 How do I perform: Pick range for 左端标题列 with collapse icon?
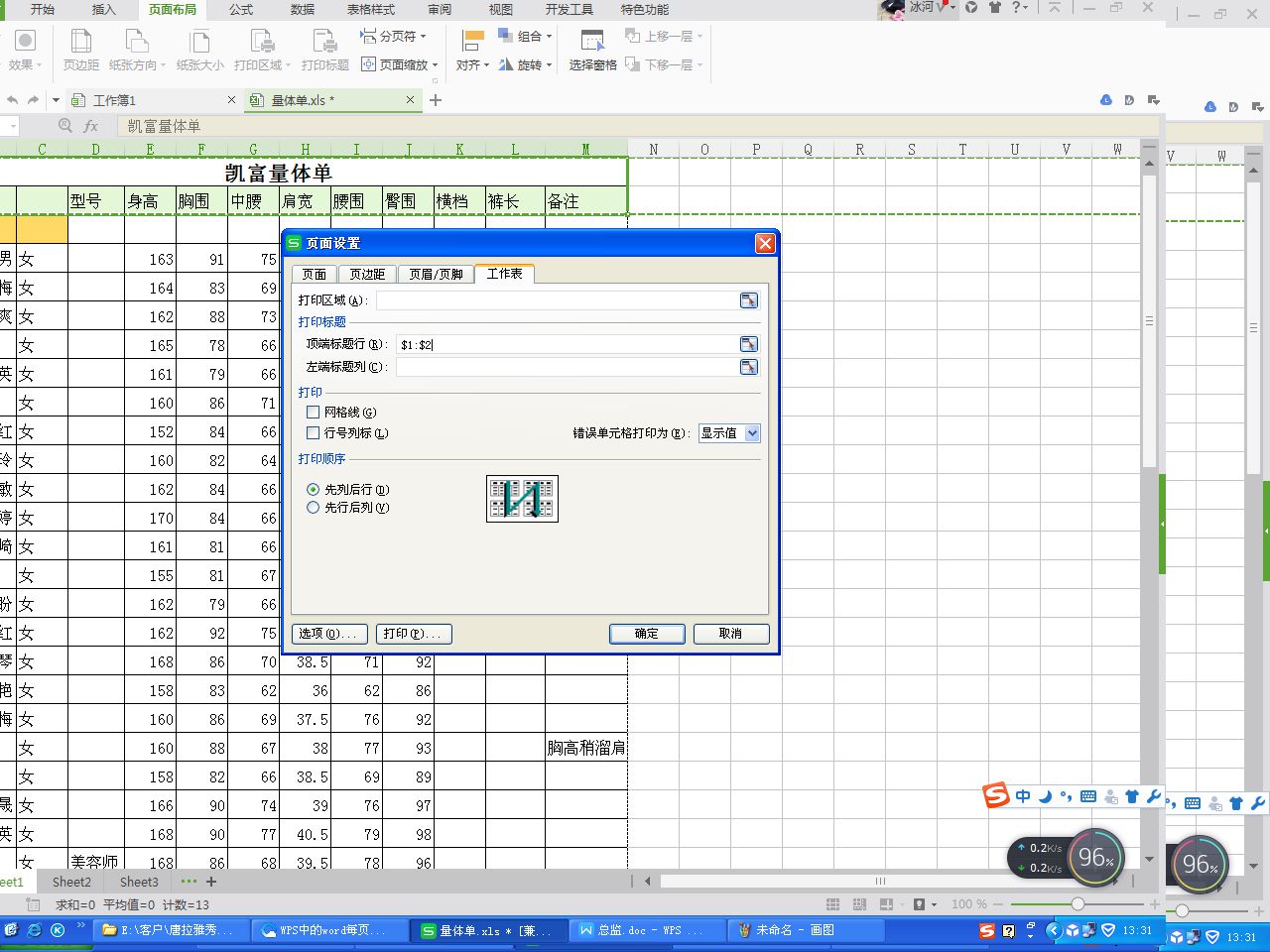pyautogui.click(x=749, y=367)
